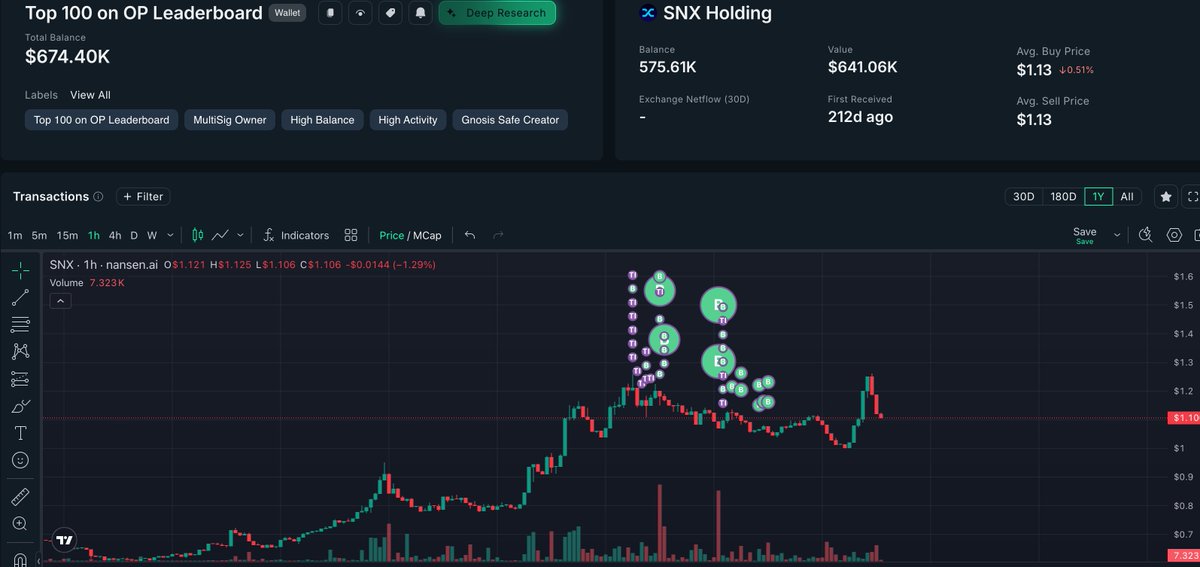Click the star favorite icon

tap(1165, 197)
